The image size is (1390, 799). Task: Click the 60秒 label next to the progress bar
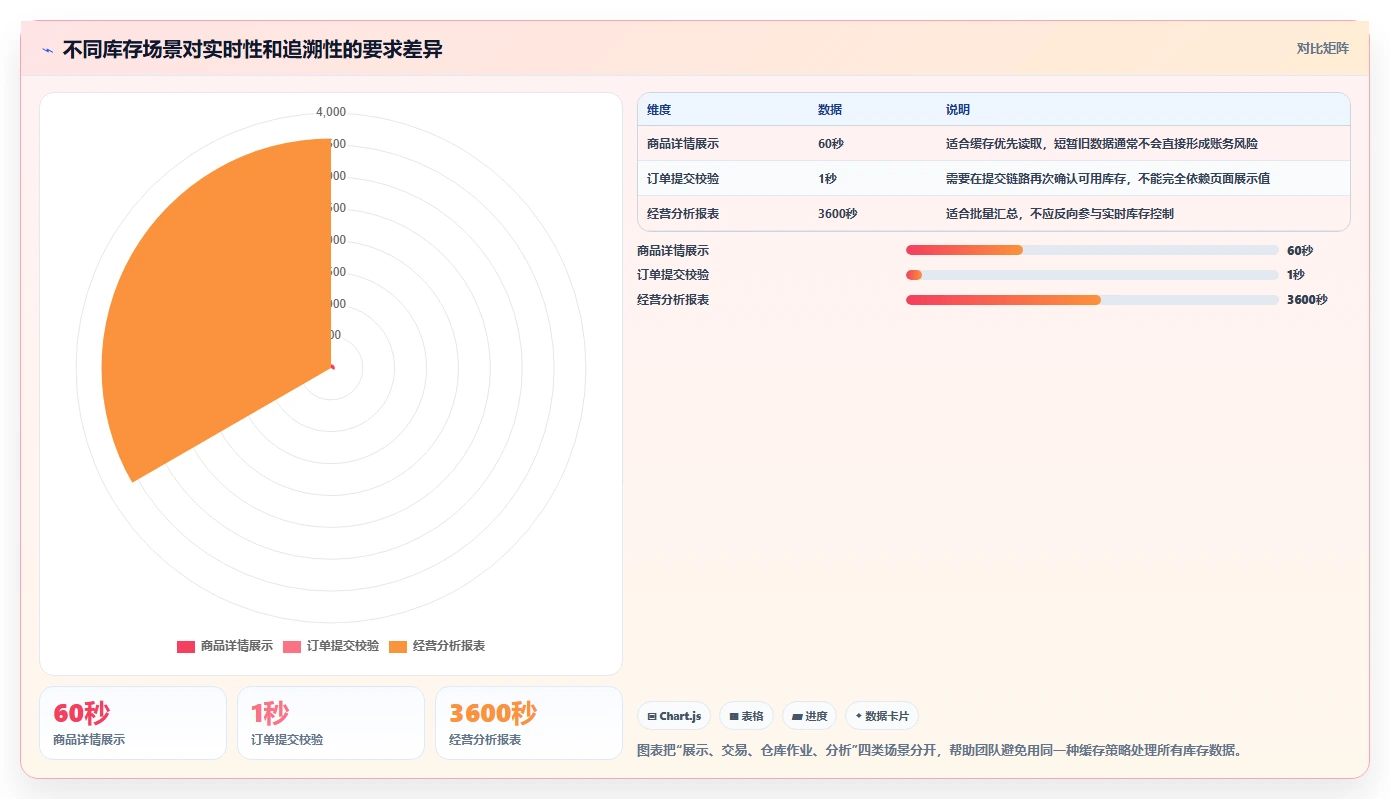(x=1300, y=251)
